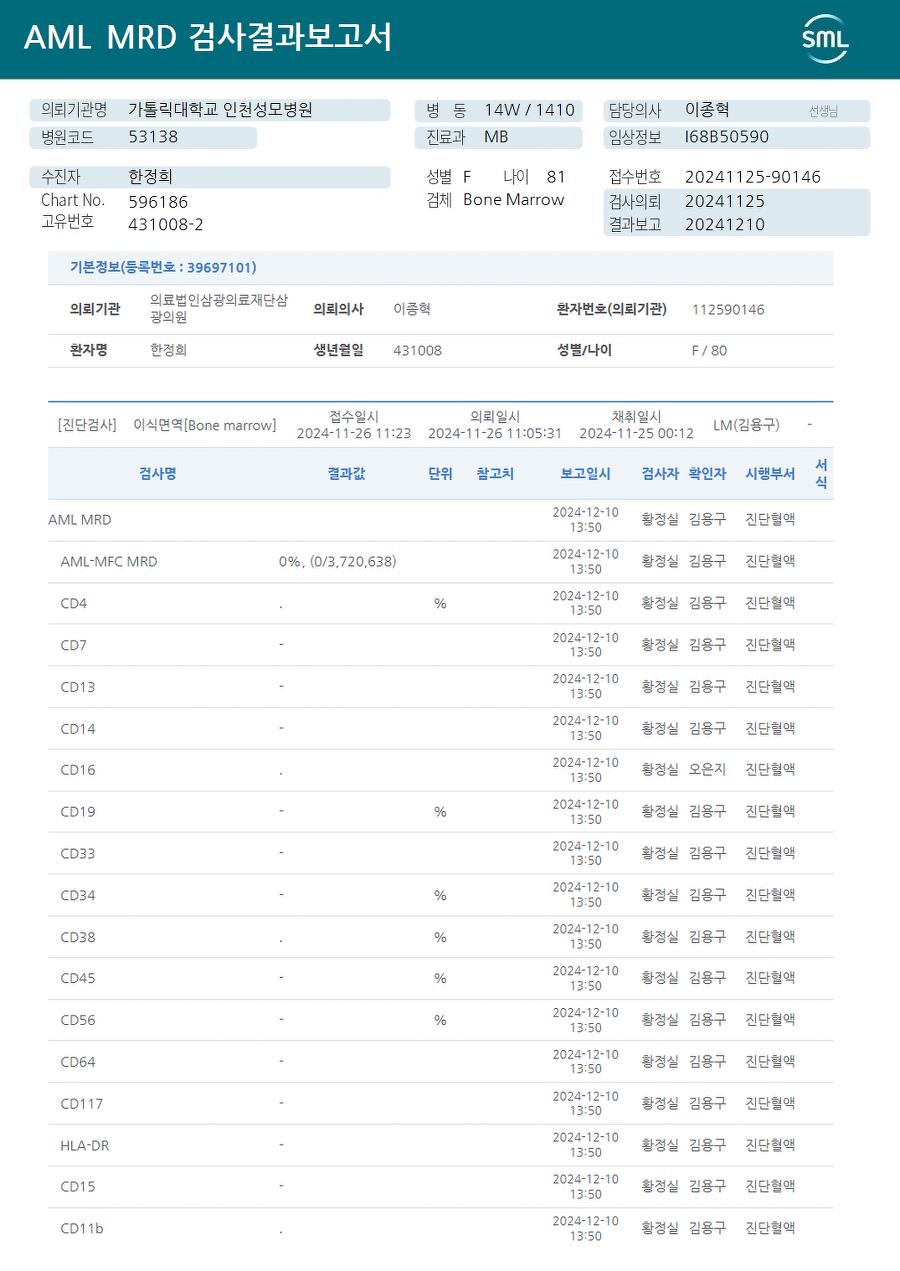The image size is (900, 1271).
Task: Click the 'CD38' test row name
Action: pos(78,937)
